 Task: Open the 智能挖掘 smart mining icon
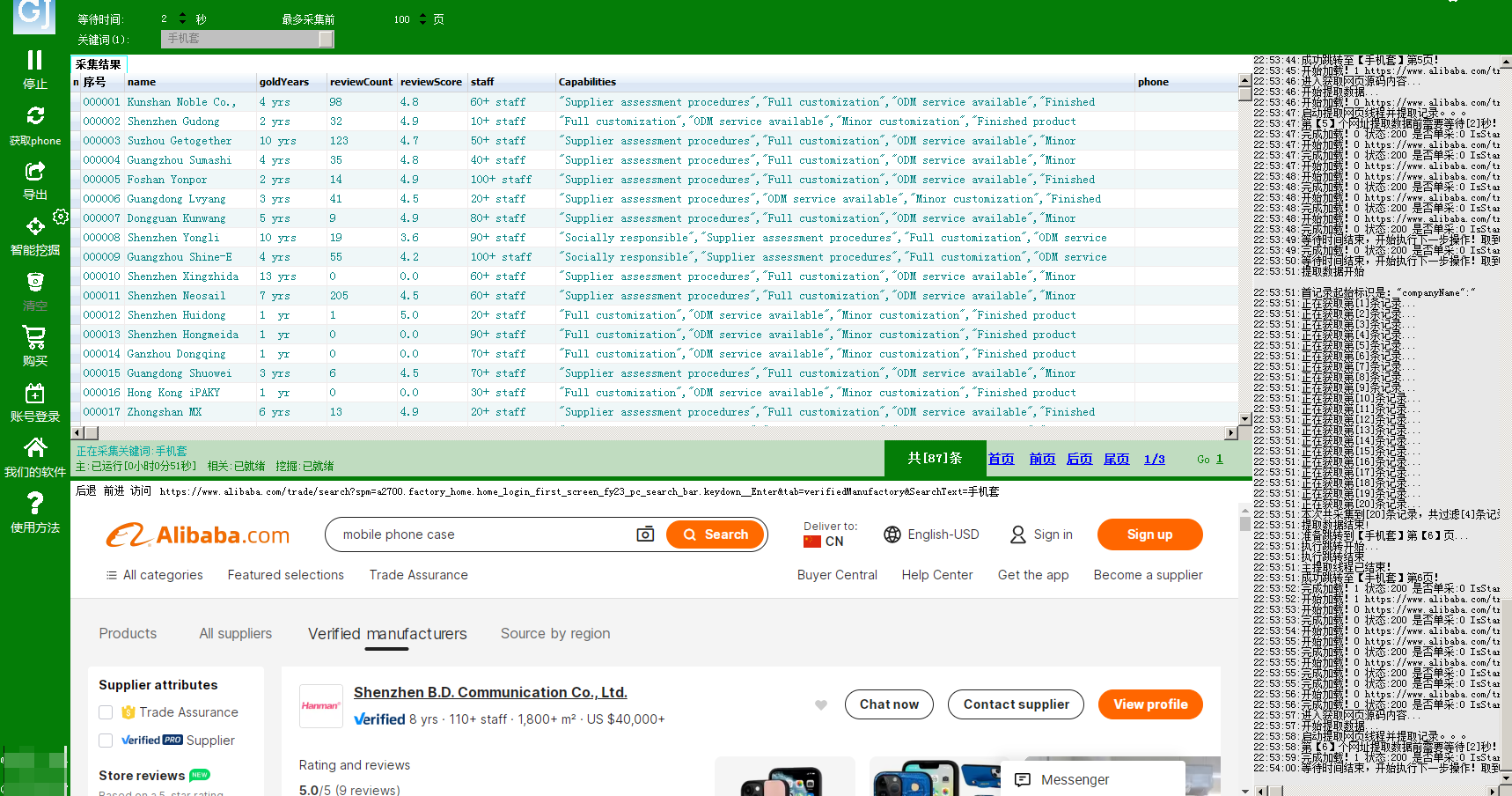pos(35,226)
